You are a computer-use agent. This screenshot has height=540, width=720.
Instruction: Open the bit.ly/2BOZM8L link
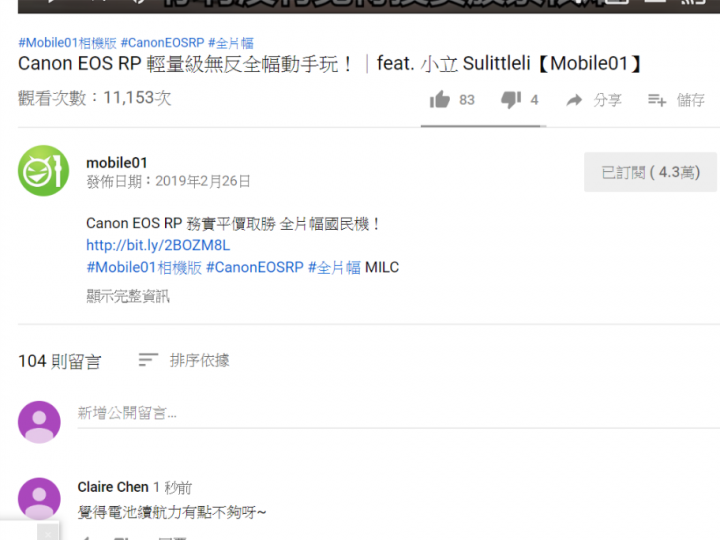tap(158, 245)
